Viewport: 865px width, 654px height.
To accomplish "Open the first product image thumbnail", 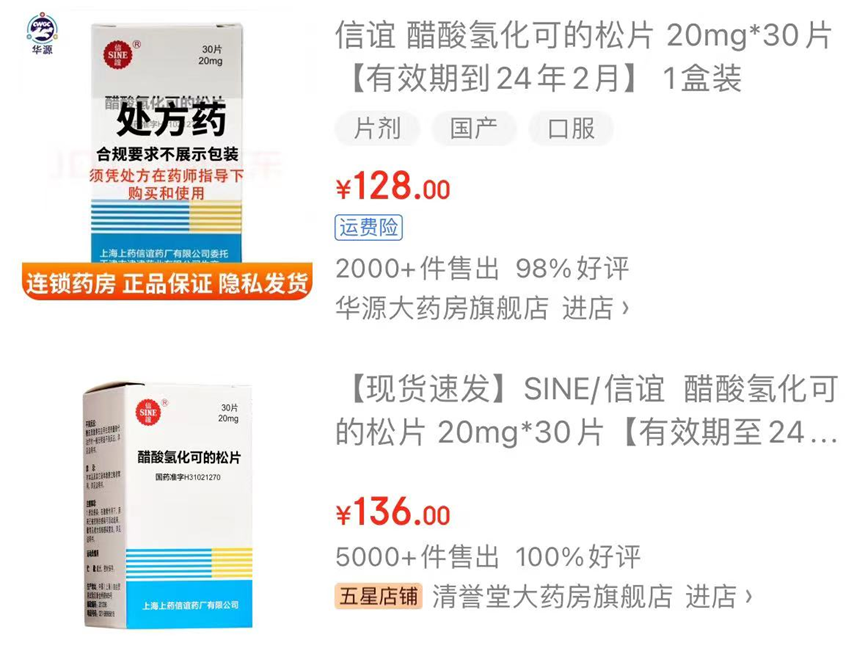I will pos(167,160).
